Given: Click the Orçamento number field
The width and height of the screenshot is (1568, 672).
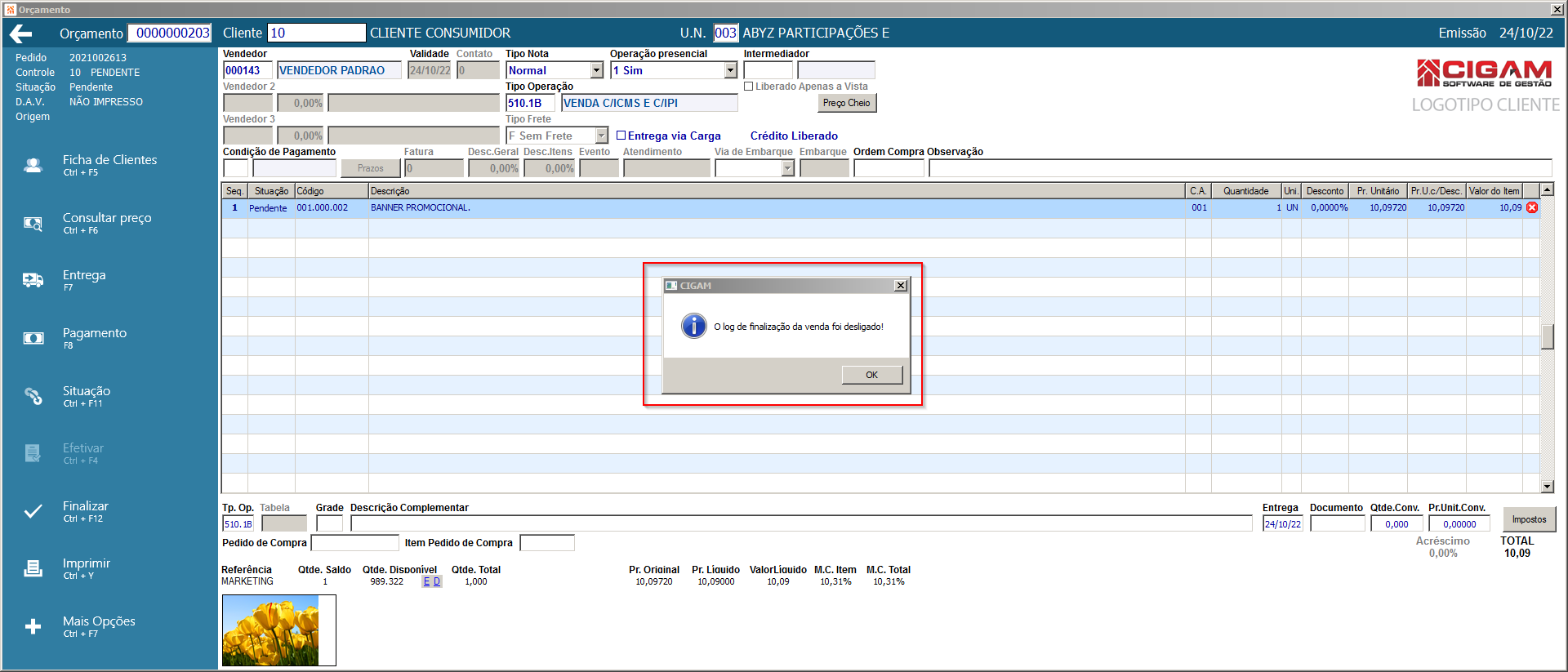Looking at the screenshot, I should pos(170,33).
